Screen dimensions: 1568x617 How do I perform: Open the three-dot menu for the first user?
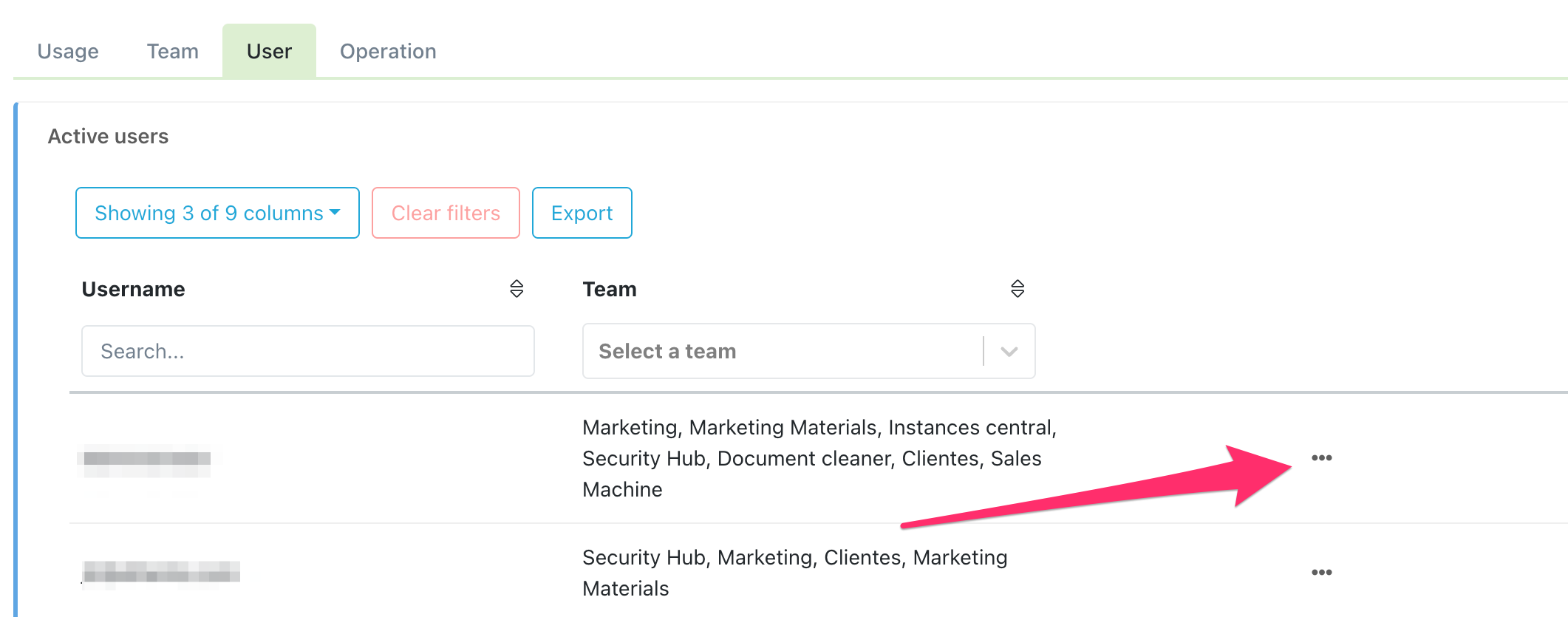click(x=1321, y=458)
